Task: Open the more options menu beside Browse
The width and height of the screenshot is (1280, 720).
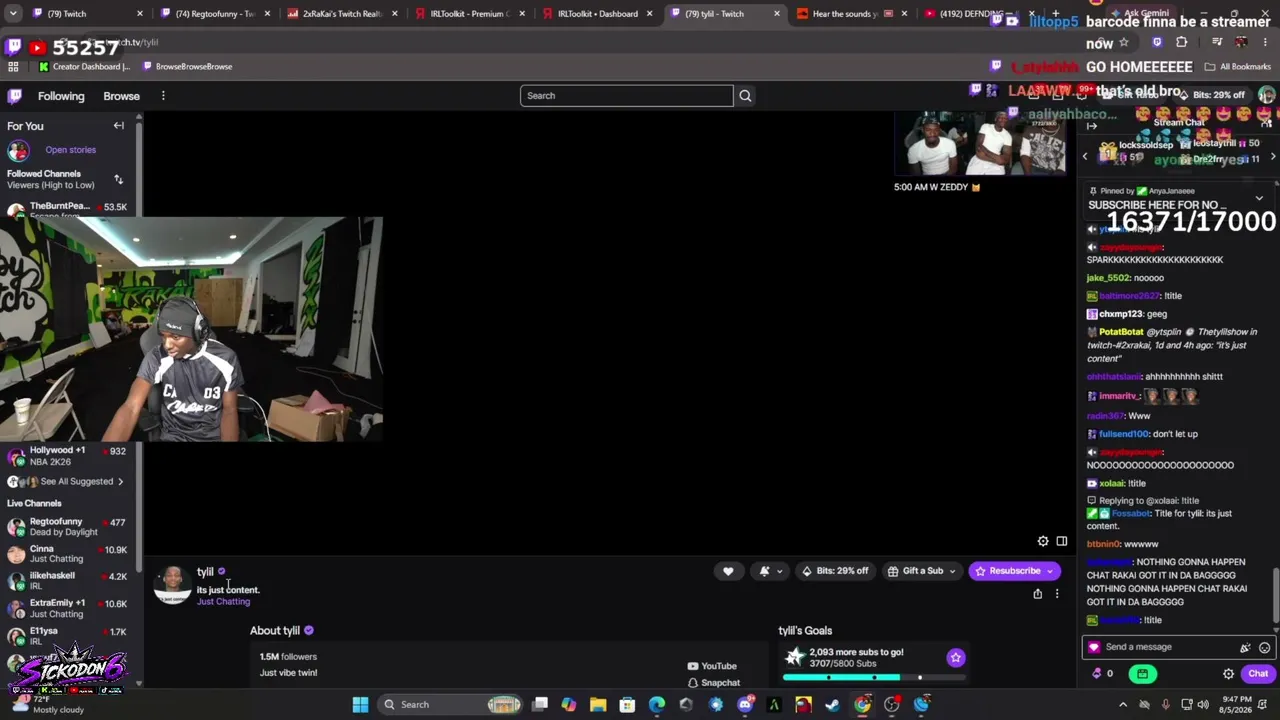Action: (163, 96)
